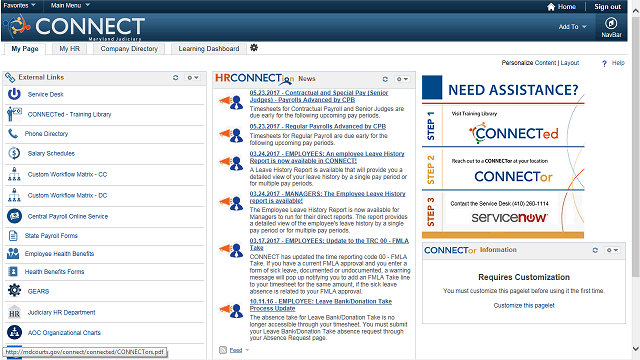The height and width of the screenshot is (360, 640).
Task: Open Regular Payrolls Advanced by CPB link
Action: [x=318, y=127]
